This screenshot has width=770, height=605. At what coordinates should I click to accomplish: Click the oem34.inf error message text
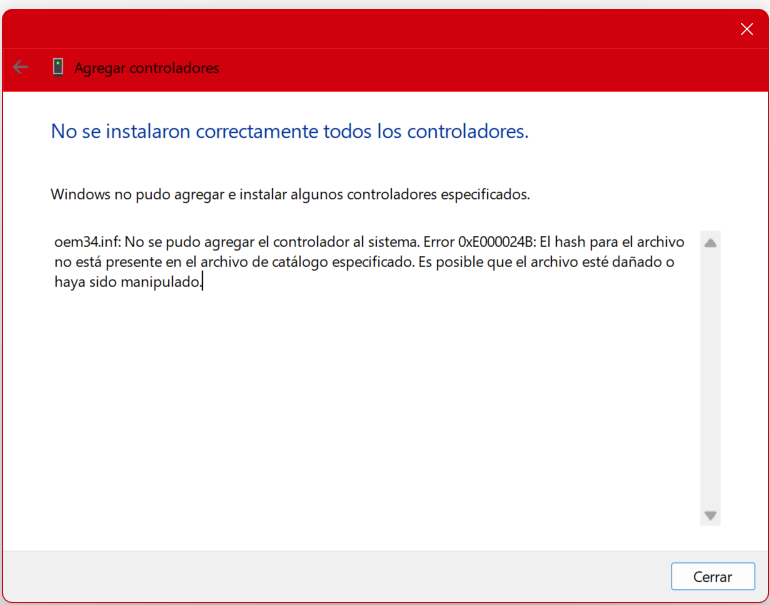click(369, 262)
